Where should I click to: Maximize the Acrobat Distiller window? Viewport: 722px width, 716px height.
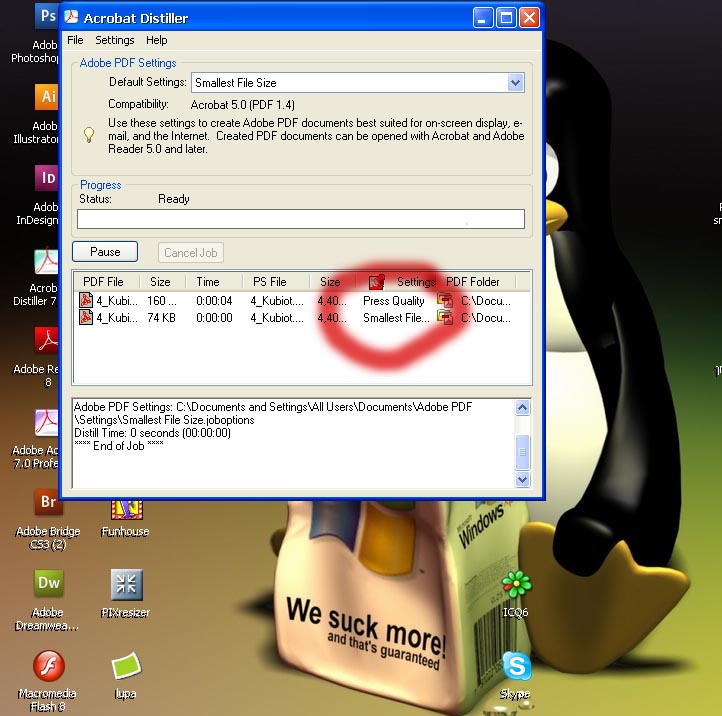pos(506,18)
